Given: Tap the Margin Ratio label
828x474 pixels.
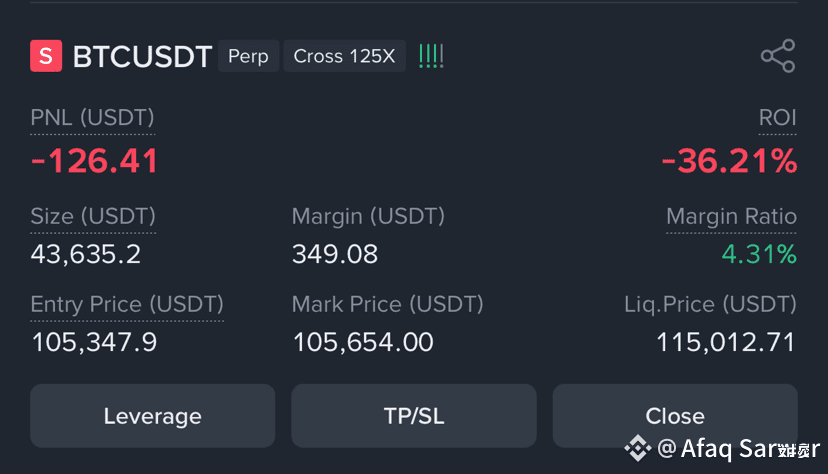Looking at the screenshot, I should (x=731, y=216).
